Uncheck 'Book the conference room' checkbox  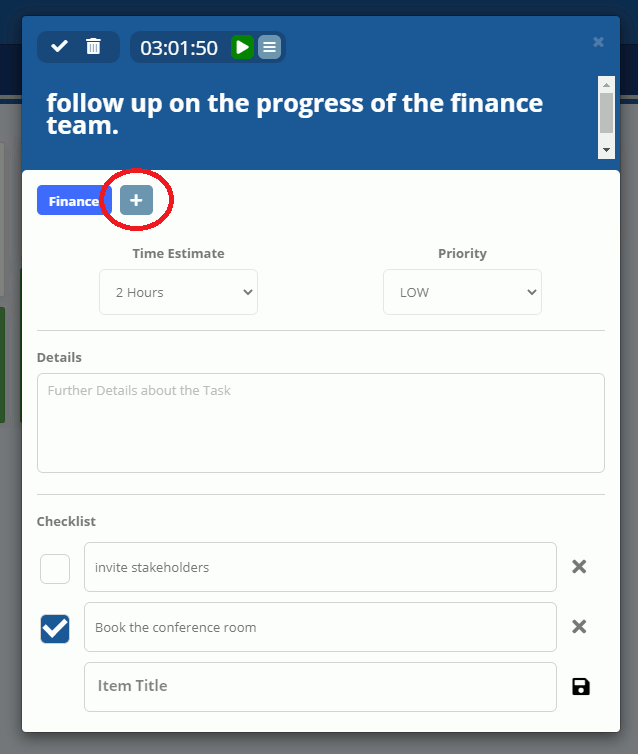[55, 628]
